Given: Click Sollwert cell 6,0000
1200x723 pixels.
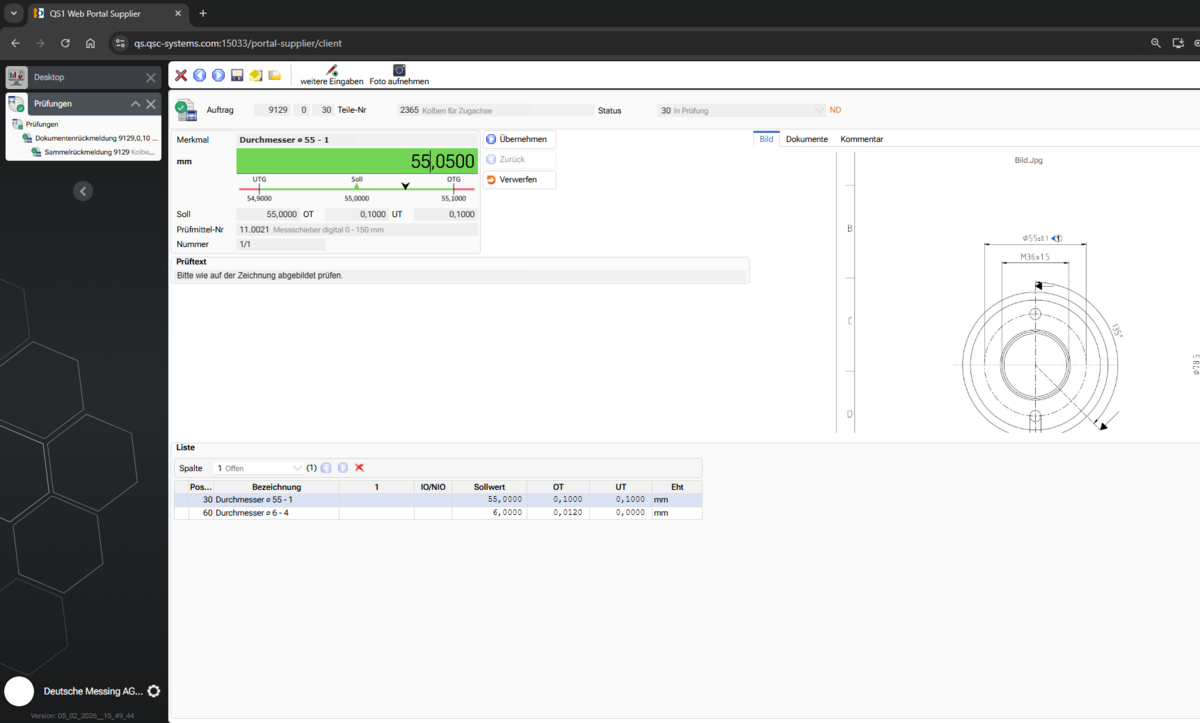Looking at the screenshot, I should pyautogui.click(x=490, y=513).
